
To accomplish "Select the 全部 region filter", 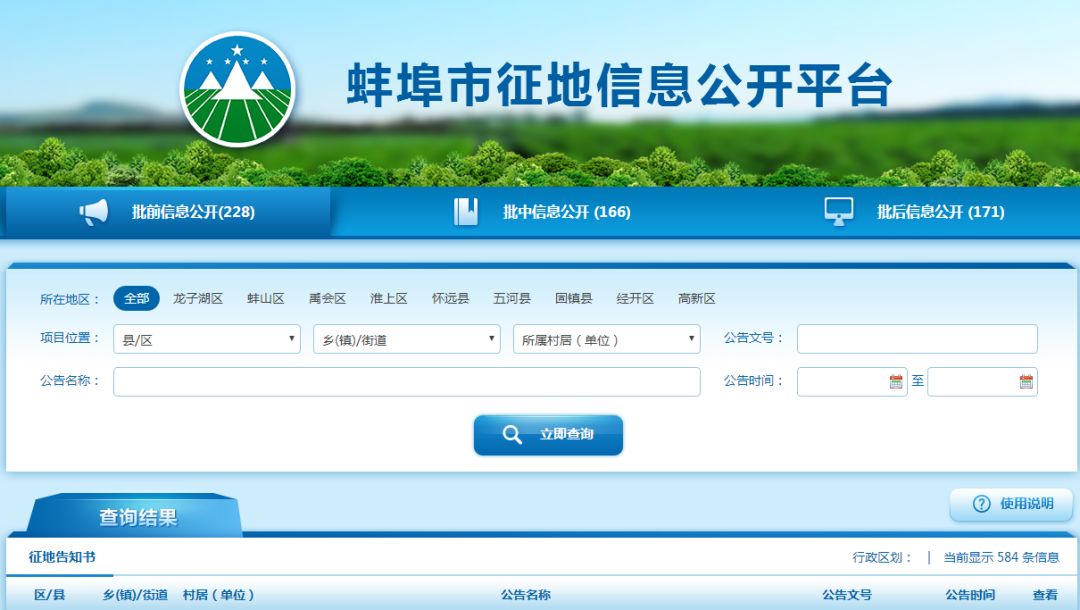I will pos(136,298).
